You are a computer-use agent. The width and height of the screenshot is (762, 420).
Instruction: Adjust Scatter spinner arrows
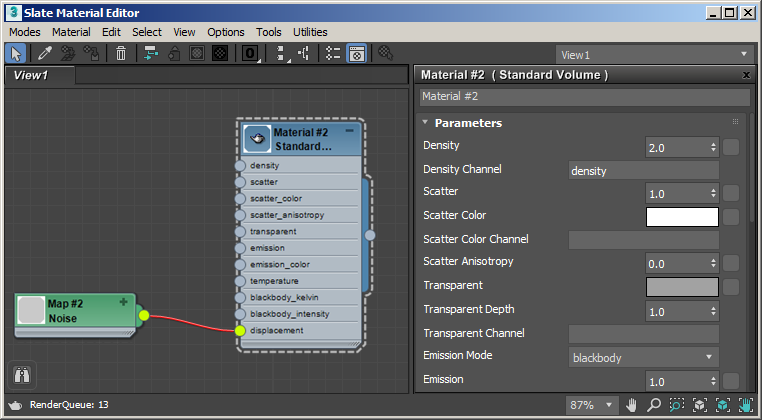click(713, 193)
